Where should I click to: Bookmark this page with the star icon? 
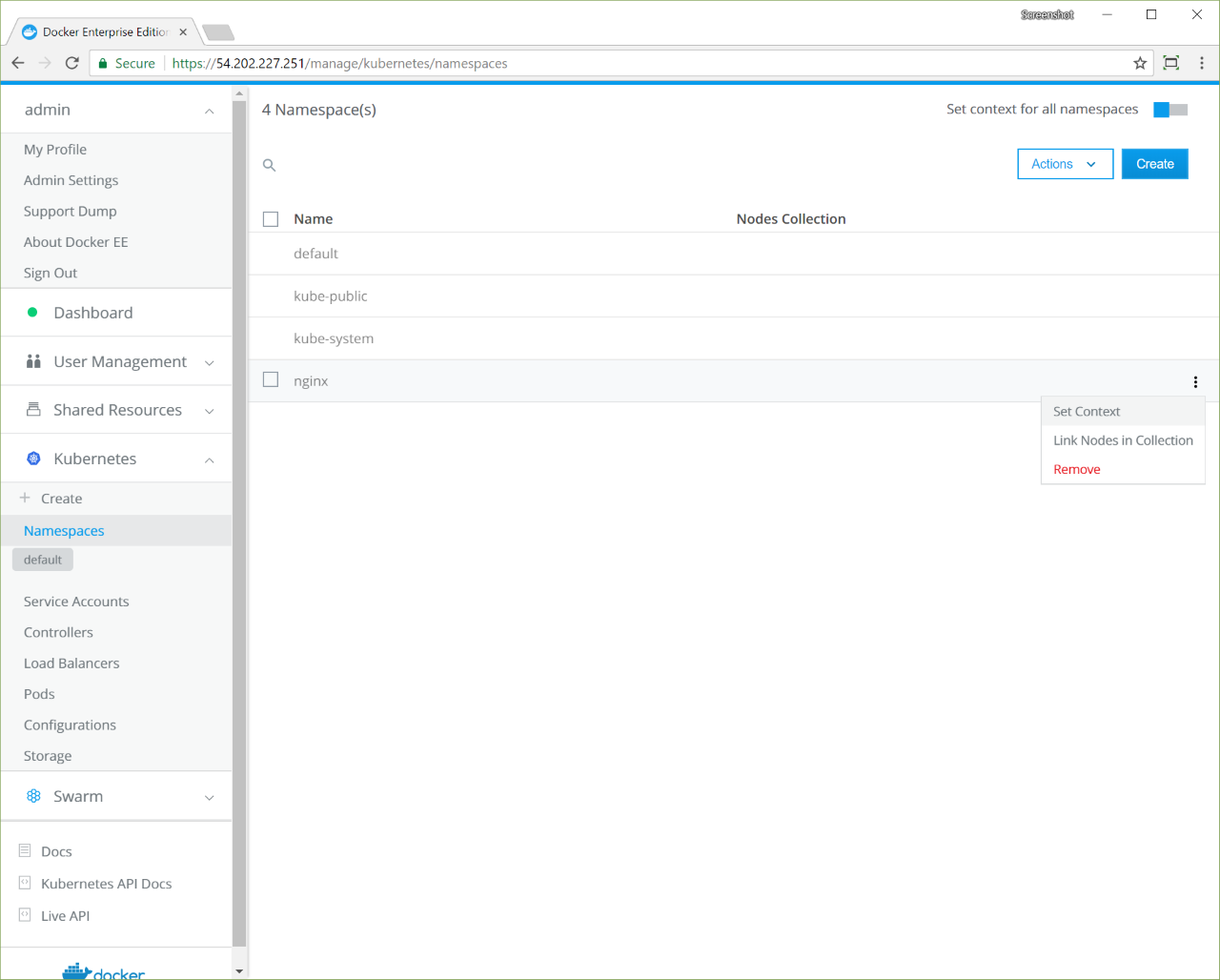tap(1140, 63)
